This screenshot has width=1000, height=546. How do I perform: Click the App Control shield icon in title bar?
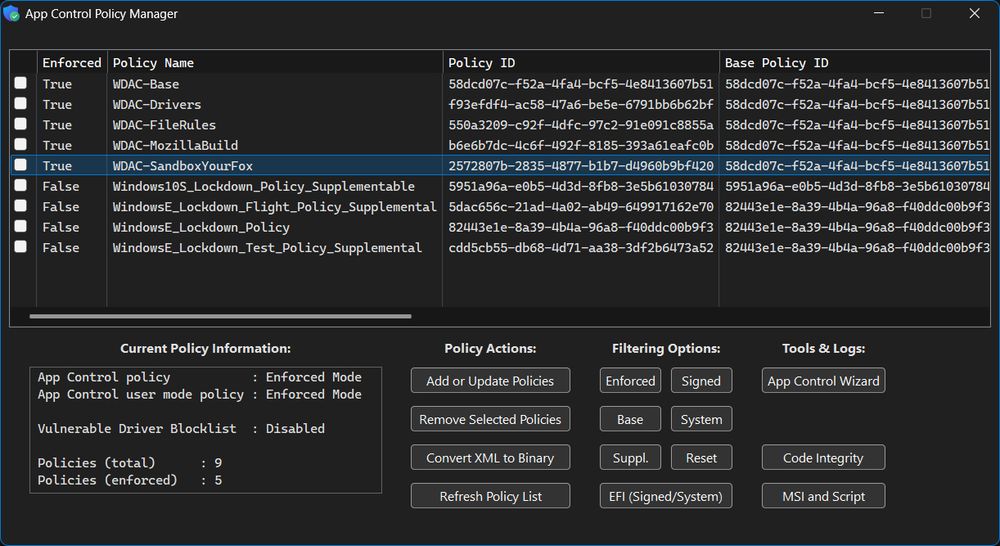point(11,13)
